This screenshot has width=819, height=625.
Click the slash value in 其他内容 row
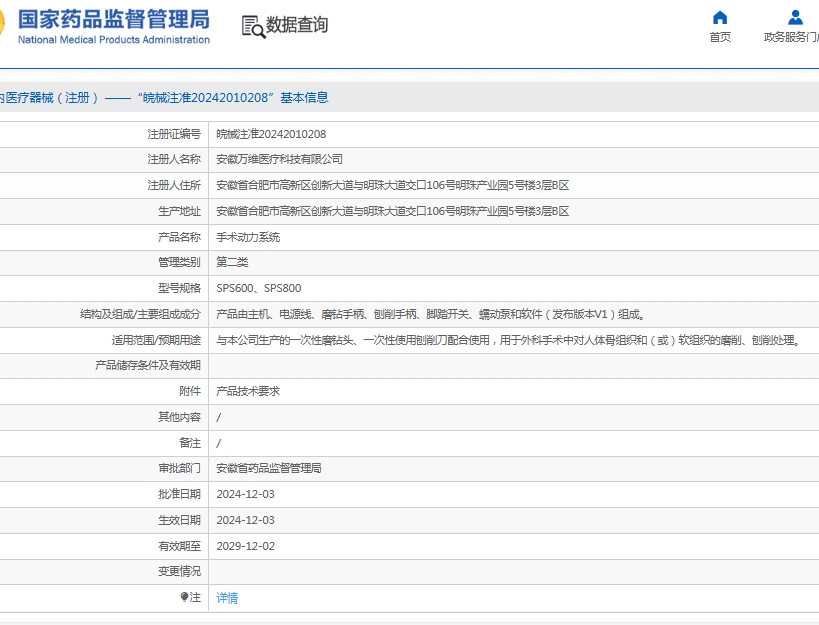(x=218, y=417)
